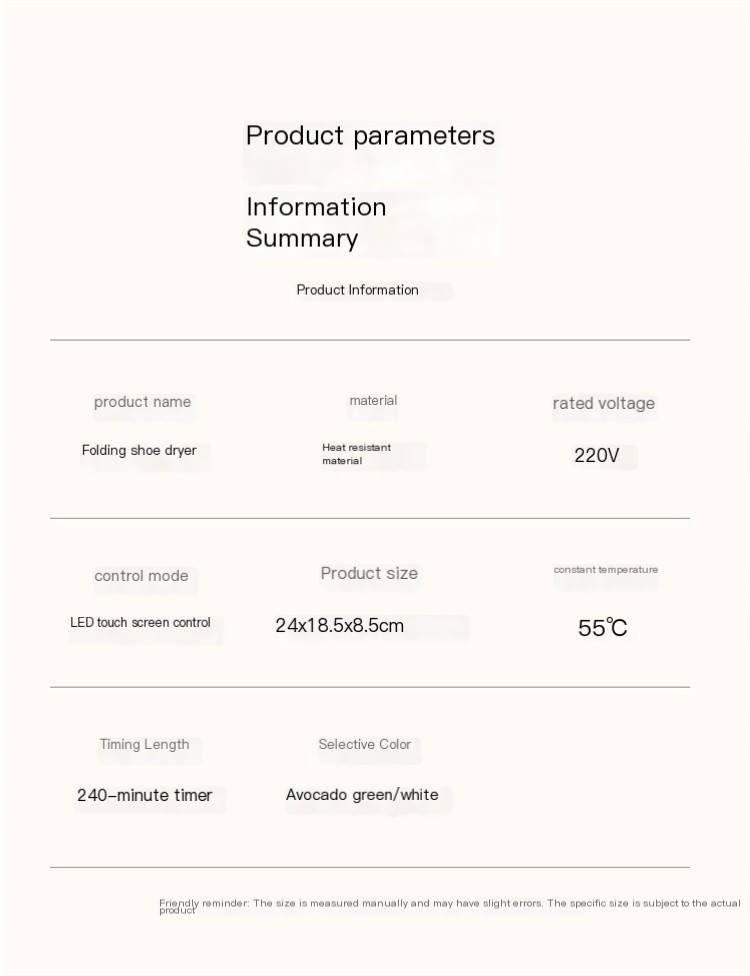The width and height of the screenshot is (750, 976).
Task: Select the '24x18.5x8.5cm' dimensions value
Action: coord(340,626)
